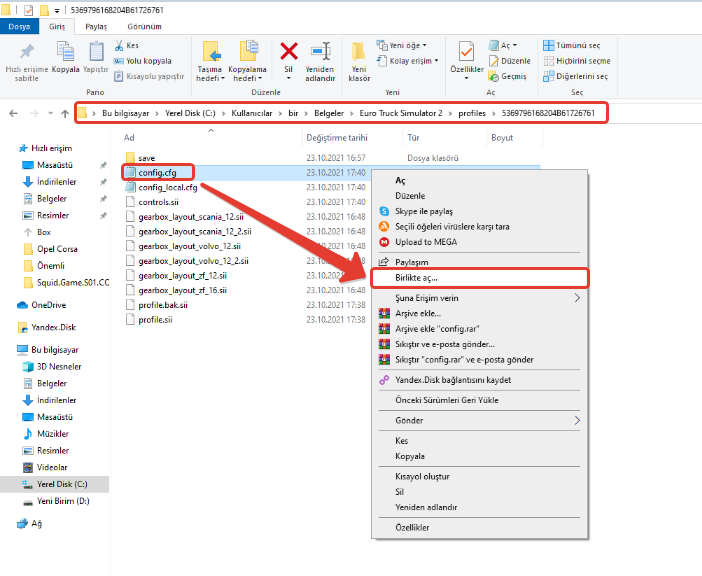Choose Upload to MEGA menu entry

coord(479,242)
